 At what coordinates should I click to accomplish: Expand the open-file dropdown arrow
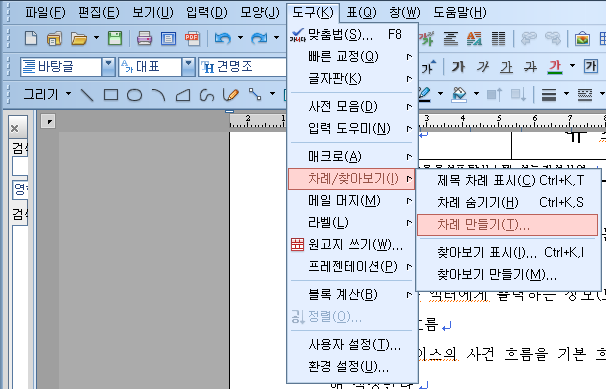point(96,38)
